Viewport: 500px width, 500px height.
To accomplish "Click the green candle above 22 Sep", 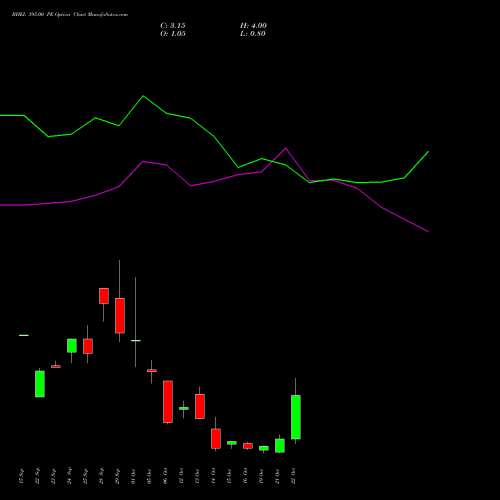I will (40, 384).
